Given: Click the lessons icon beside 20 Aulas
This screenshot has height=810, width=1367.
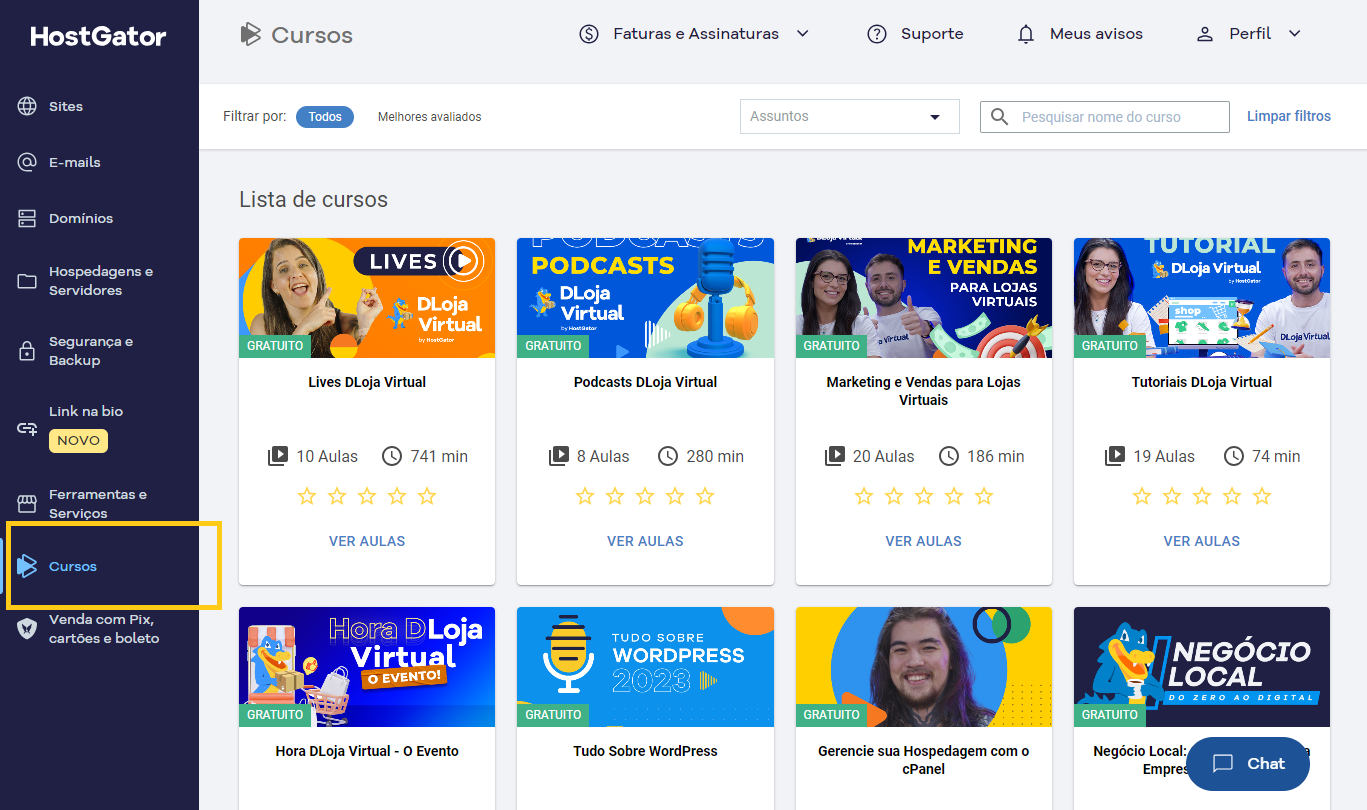Looking at the screenshot, I should point(834,456).
